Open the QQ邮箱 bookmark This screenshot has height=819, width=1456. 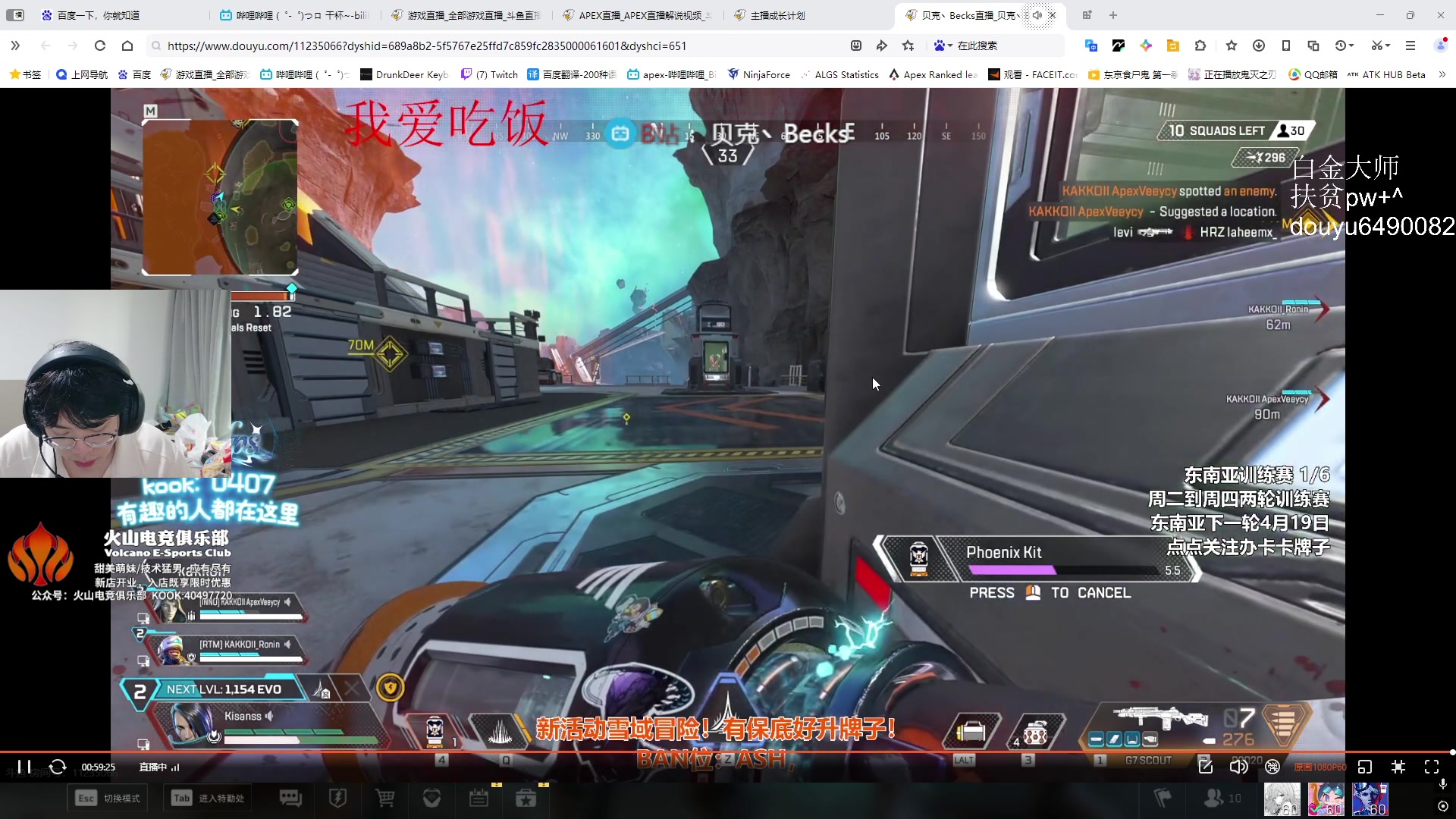pos(1313,74)
